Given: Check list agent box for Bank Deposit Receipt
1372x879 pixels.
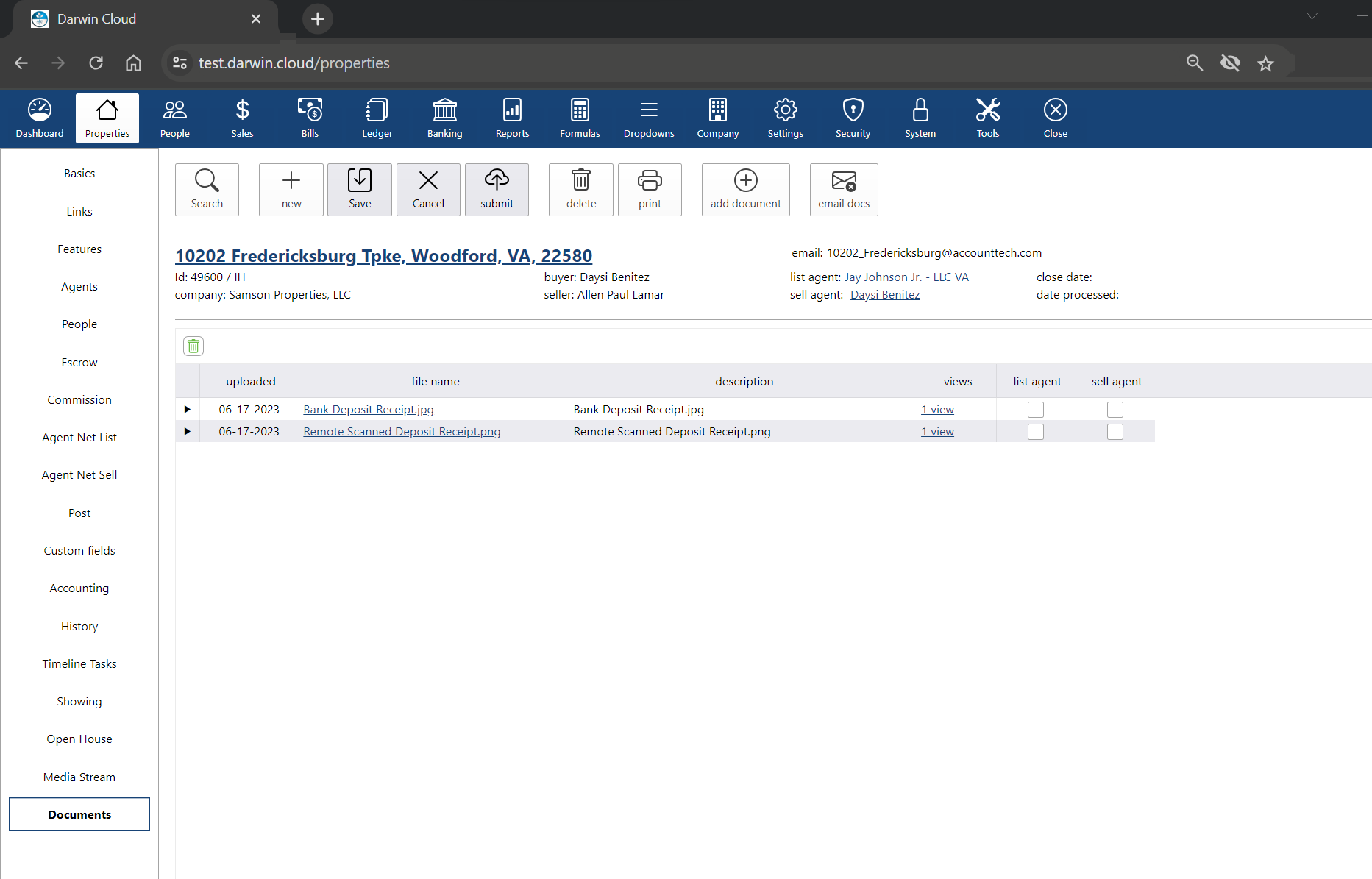Looking at the screenshot, I should tap(1036, 410).
